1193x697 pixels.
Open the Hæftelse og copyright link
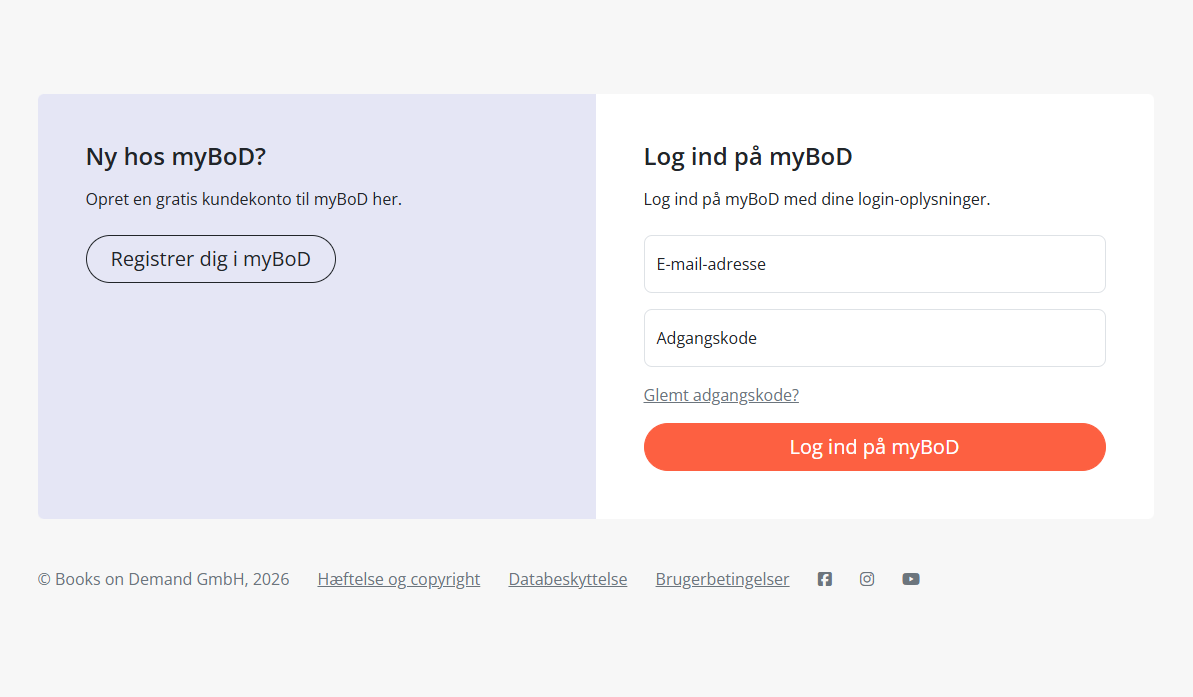(x=398, y=579)
